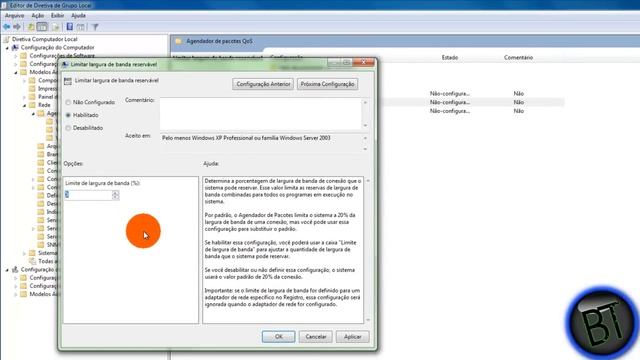Image resolution: width=640 pixels, height=360 pixels.
Task: Click the Sistema folder icon in tree
Action: 32,253
